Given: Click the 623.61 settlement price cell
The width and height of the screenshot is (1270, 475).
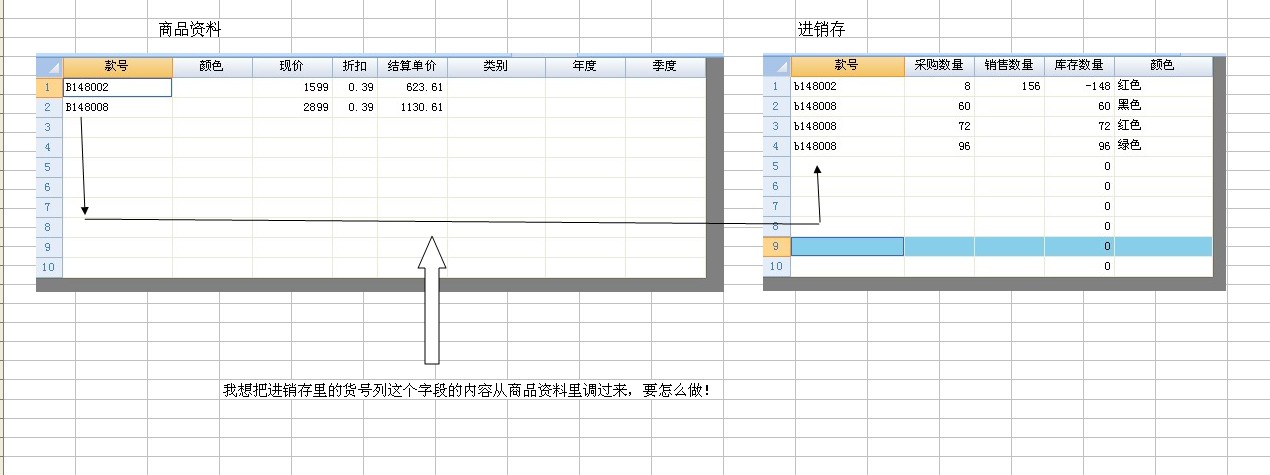Looking at the screenshot, I should pyautogui.click(x=413, y=87).
